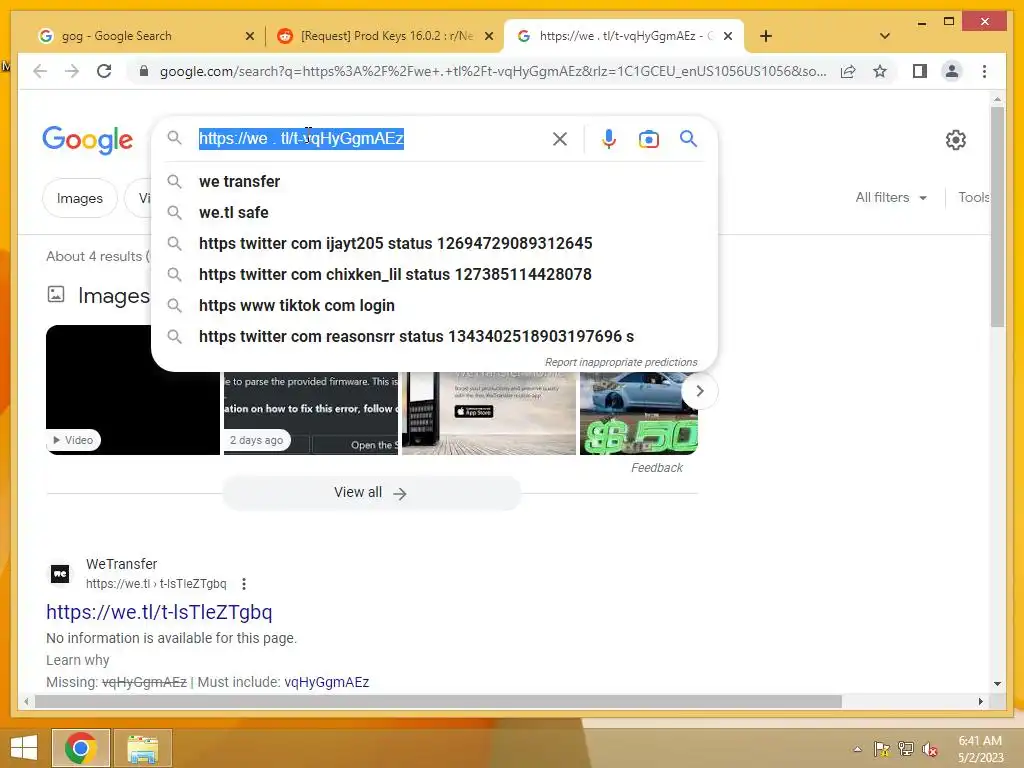Close the gog - Google Search tab

(249, 37)
